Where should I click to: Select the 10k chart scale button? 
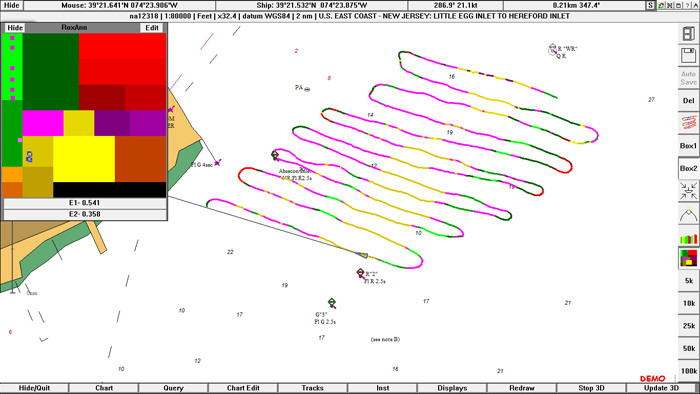[x=688, y=303]
